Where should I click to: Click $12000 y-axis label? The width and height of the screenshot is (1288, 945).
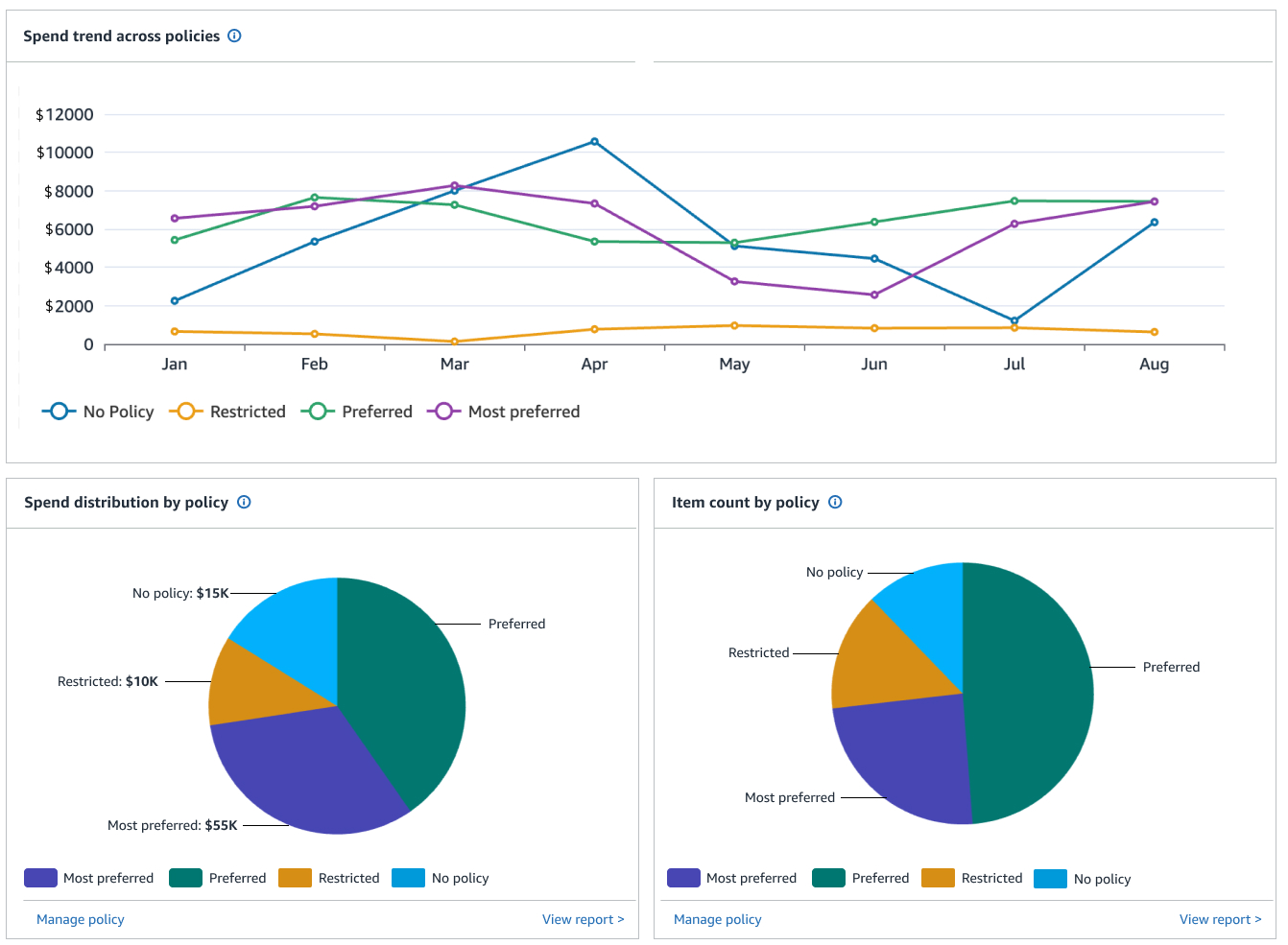64,114
